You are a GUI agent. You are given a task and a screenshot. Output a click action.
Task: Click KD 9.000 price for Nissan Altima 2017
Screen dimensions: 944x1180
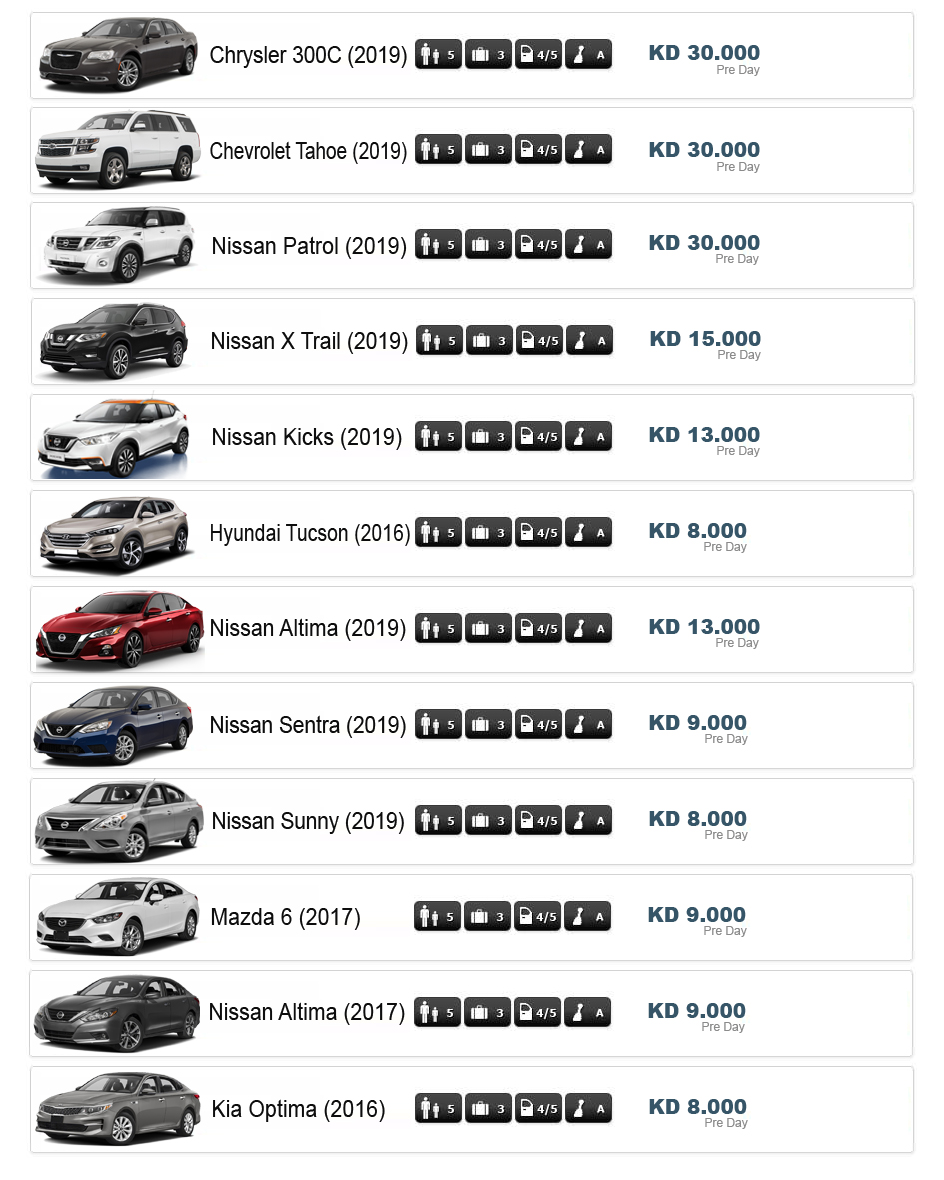697,1011
